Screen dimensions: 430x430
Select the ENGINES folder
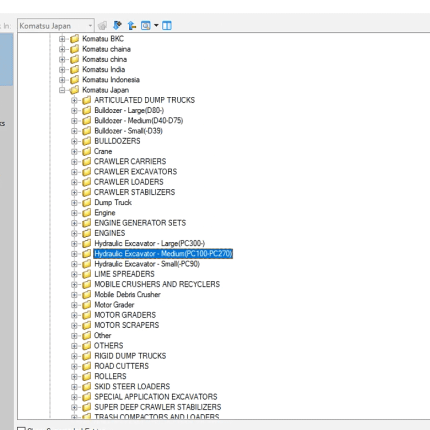[x=110, y=233]
